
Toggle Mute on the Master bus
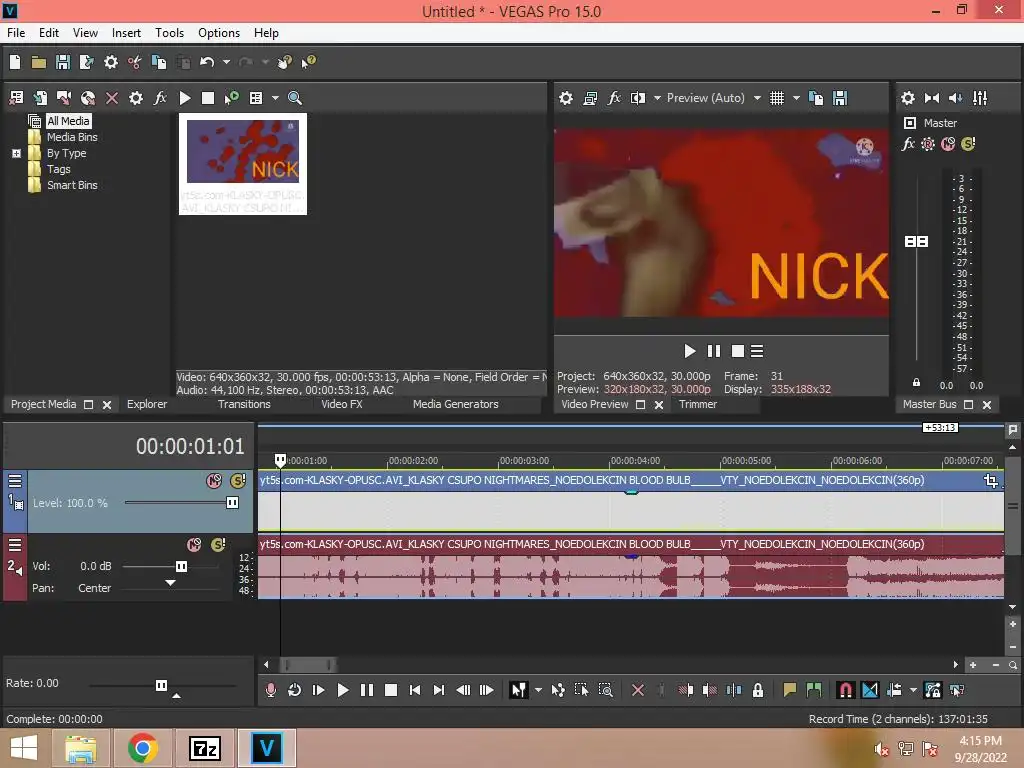(x=948, y=144)
